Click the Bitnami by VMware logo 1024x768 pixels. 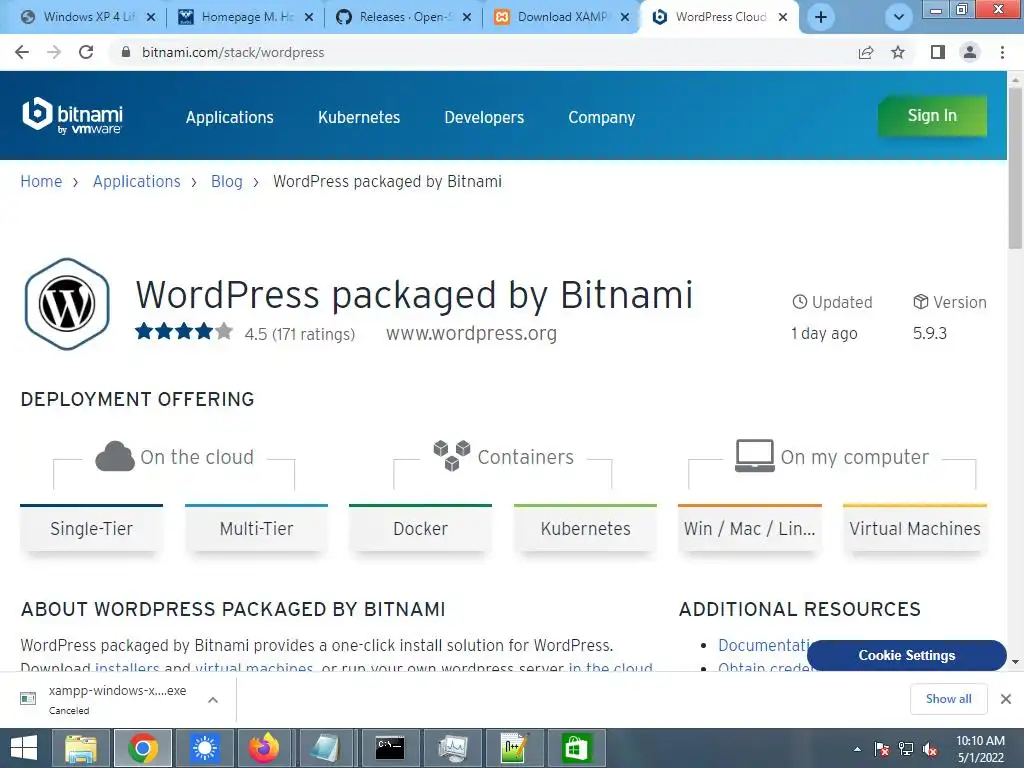pos(72,116)
